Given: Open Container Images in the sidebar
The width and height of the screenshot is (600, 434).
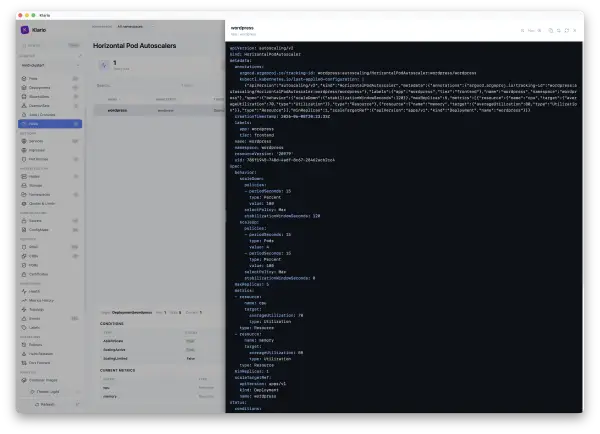Looking at the screenshot, I should [50, 380].
